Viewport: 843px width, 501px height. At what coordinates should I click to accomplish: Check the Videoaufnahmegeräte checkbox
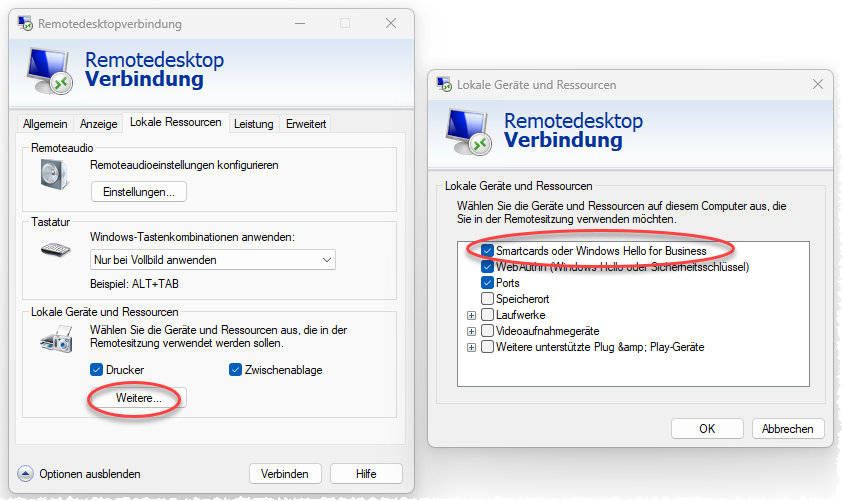[x=487, y=331]
